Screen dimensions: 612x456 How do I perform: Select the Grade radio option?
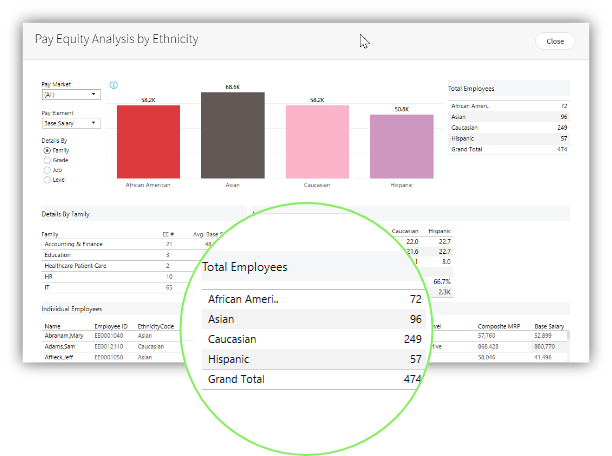(x=47, y=160)
